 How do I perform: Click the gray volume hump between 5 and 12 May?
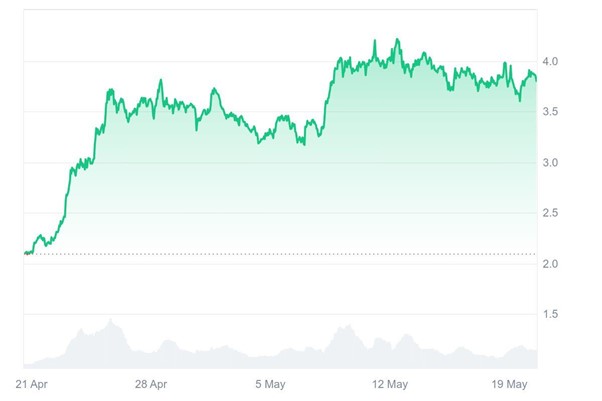pos(346,327)
